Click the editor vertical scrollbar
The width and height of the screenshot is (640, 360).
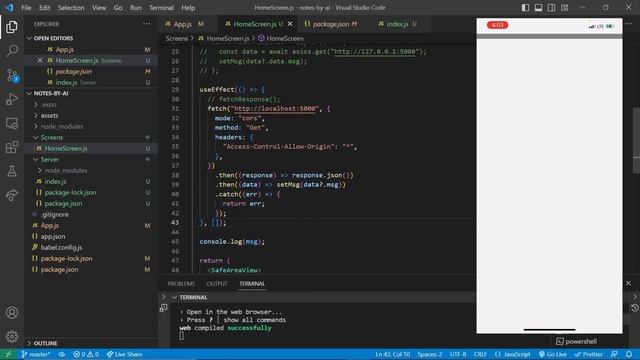click(636, 139)
